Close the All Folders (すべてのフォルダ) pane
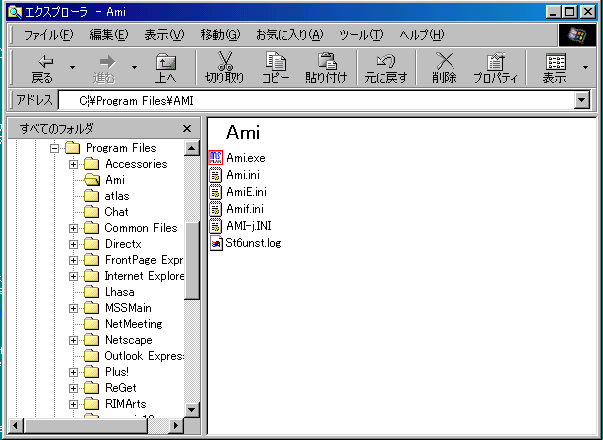This screenshot has height=440, width=603. 186,128
